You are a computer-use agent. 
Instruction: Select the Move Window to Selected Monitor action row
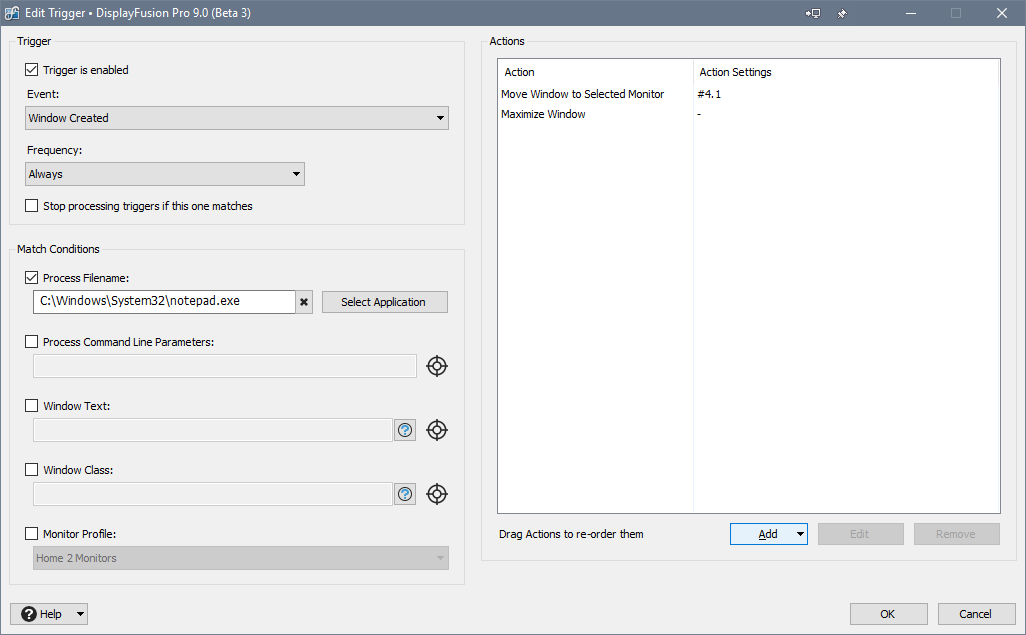tap(582, 94)
